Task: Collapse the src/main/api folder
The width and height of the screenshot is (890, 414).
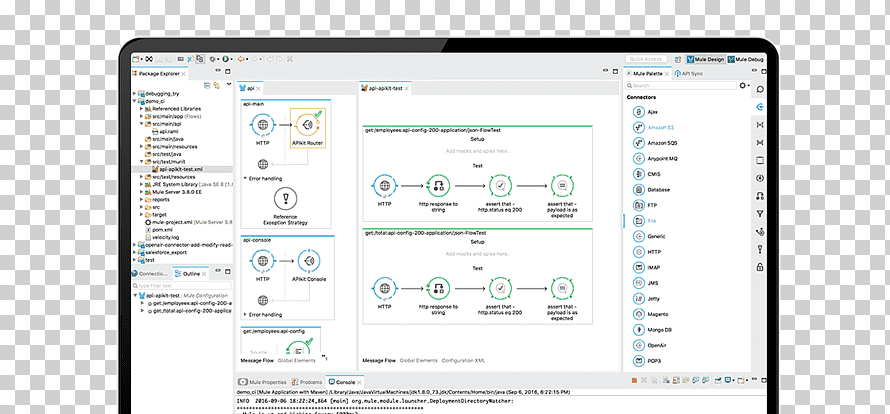Action: 142,124
